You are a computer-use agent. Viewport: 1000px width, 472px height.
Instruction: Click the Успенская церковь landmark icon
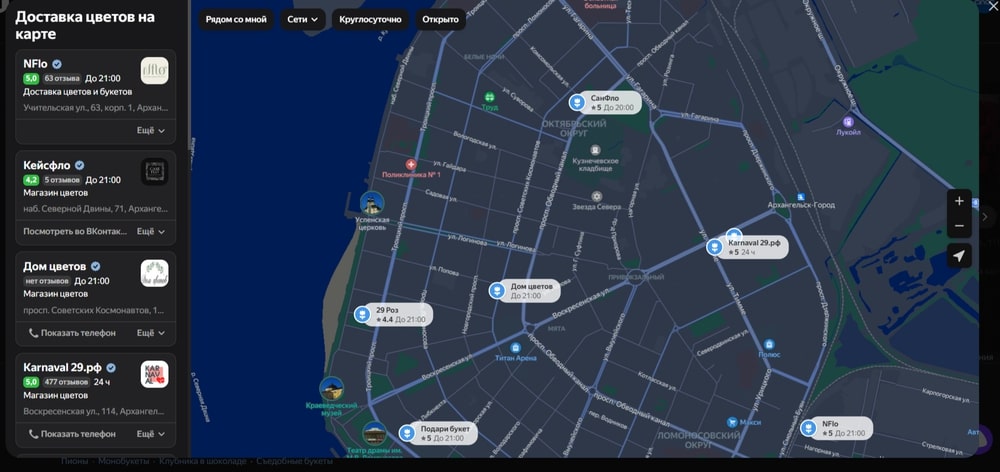pyautogui.click(x=372, y=203)
